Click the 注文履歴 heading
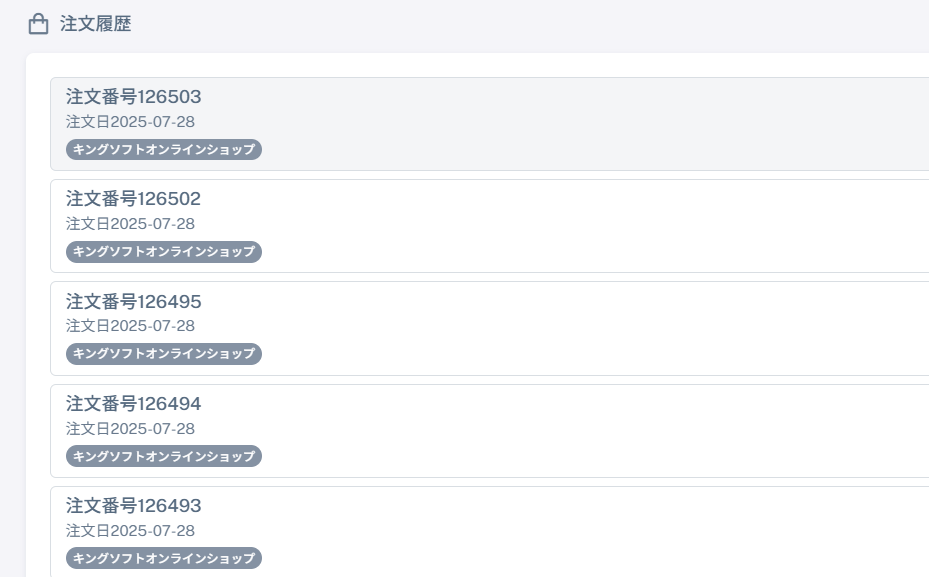The height and width of the screenshot is (577, 929). point(95,24)
